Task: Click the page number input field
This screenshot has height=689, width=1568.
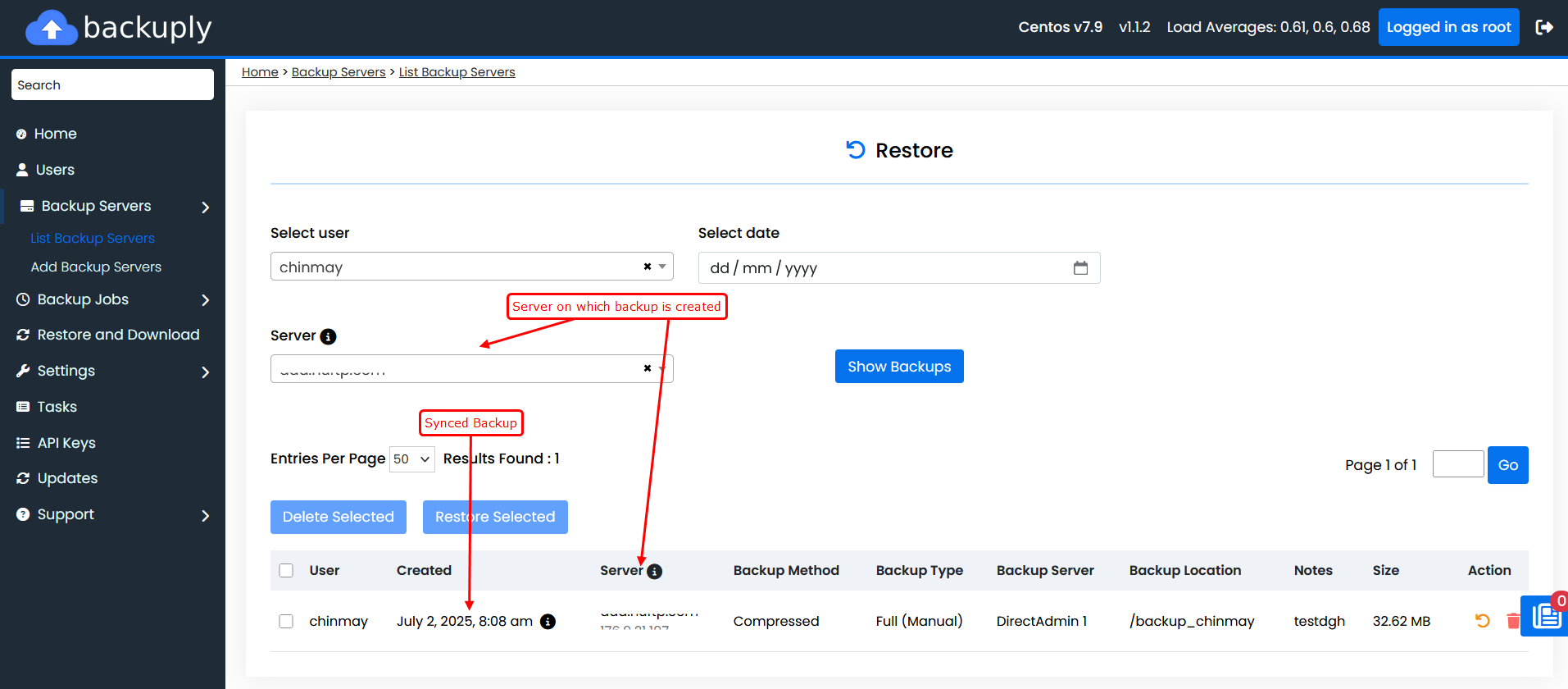Action: pos(1457,464)
